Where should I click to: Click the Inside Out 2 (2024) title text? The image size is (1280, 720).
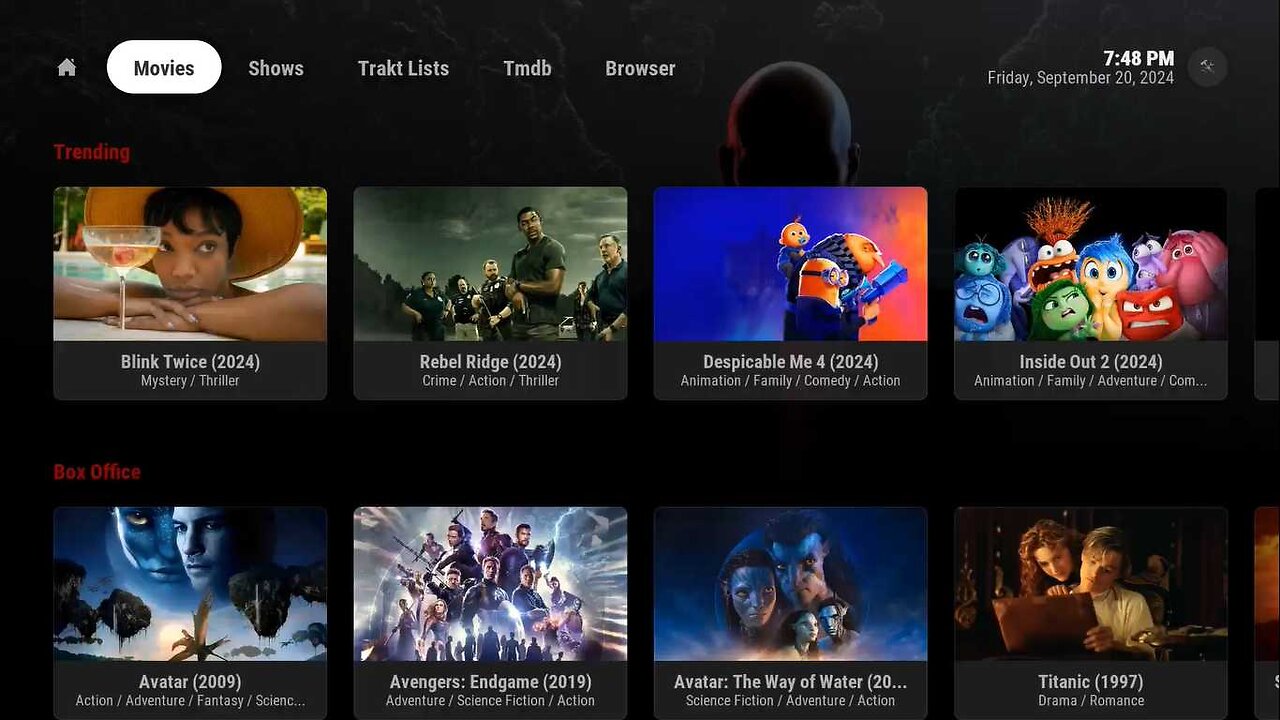click(x=1090, y=362)
